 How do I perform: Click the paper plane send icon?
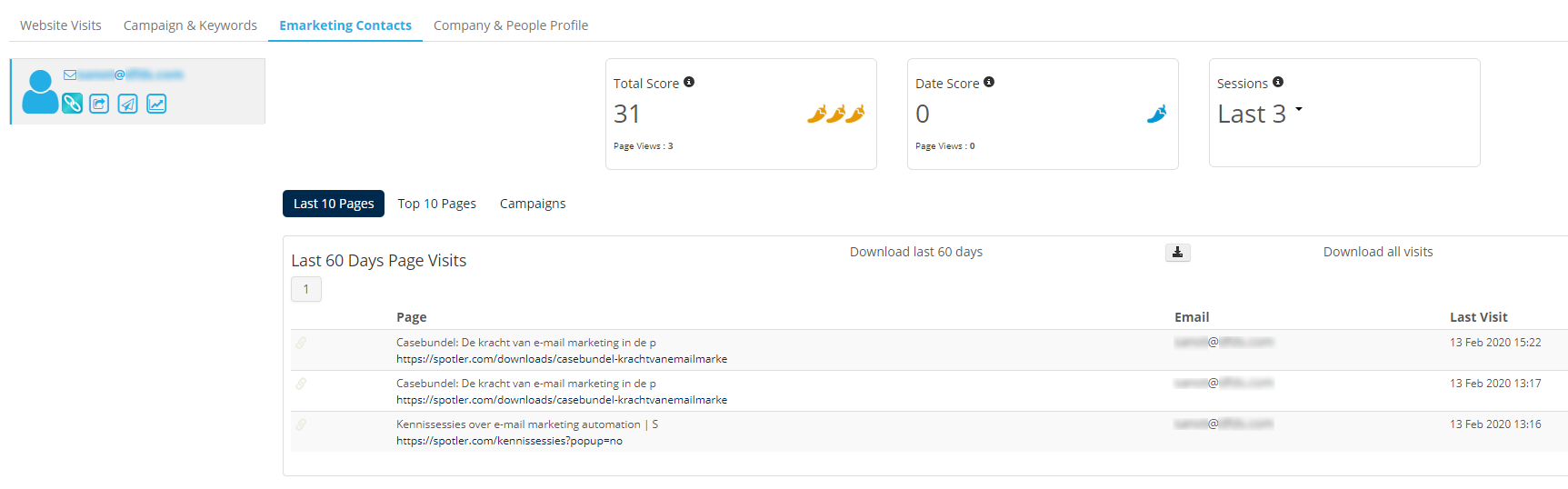pyautogui.click(x=128, y=104)
